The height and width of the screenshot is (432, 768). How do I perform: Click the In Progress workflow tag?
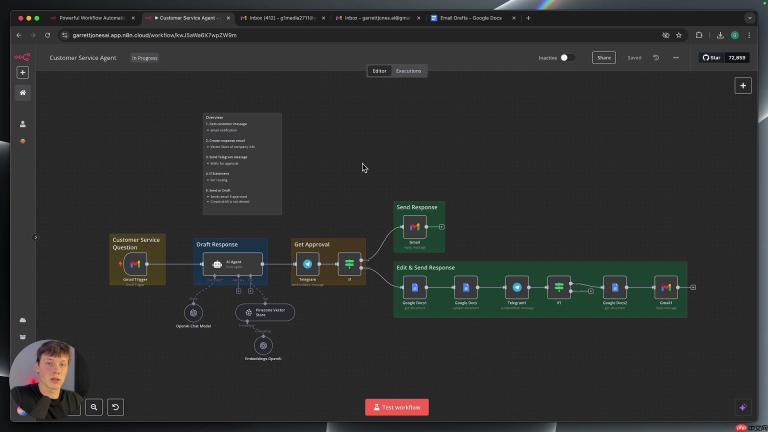point(144,58)
